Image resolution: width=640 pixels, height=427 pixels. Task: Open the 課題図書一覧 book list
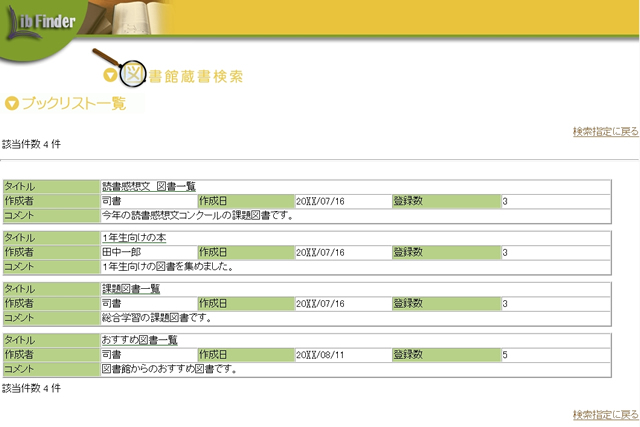pos(131,289)
